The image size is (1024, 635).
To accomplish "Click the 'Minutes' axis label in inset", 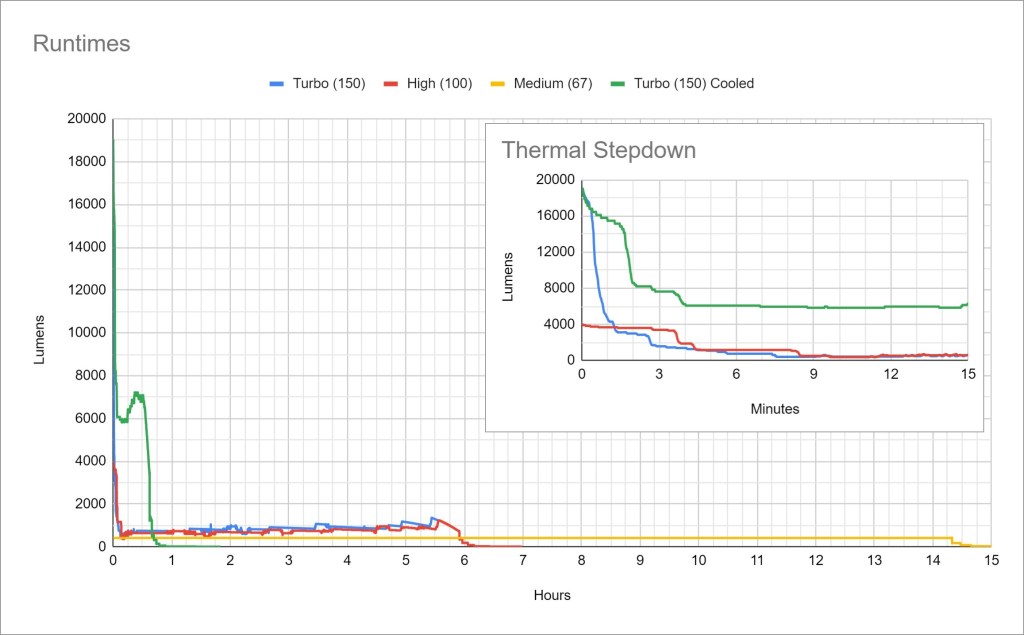I will 774,408.
